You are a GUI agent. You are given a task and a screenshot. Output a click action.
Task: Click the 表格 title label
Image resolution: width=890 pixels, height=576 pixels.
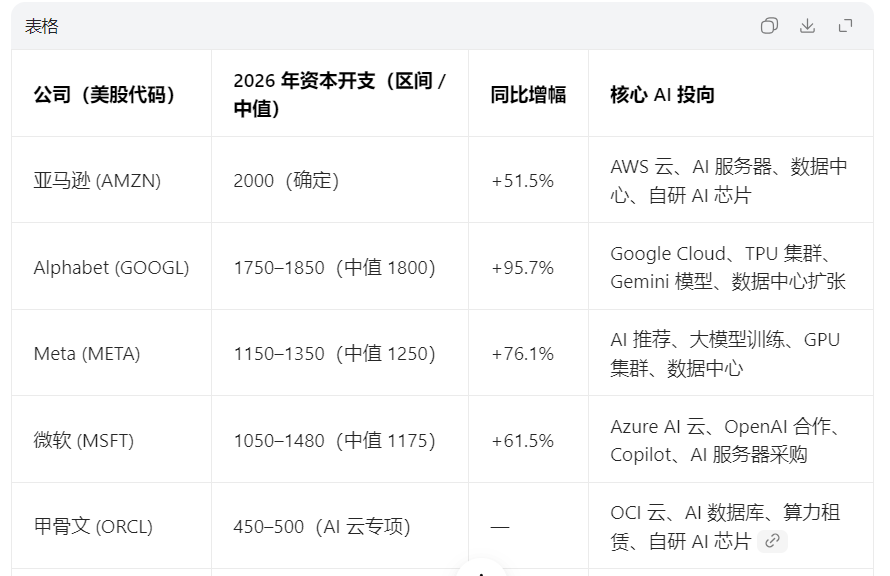[x=41, y=26]
